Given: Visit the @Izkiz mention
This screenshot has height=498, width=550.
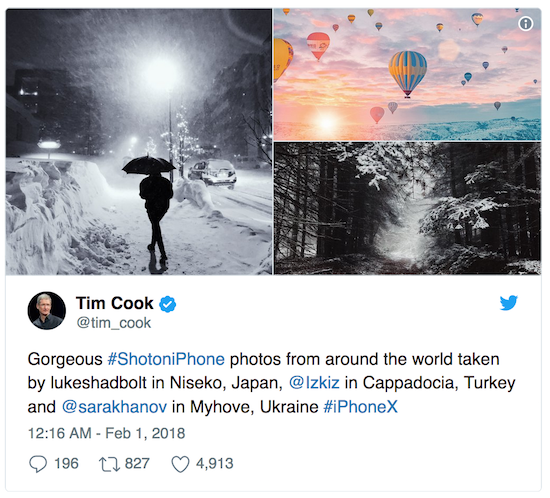Looking at the screenshot, I should pyautogui.click(x=314, y=383).
